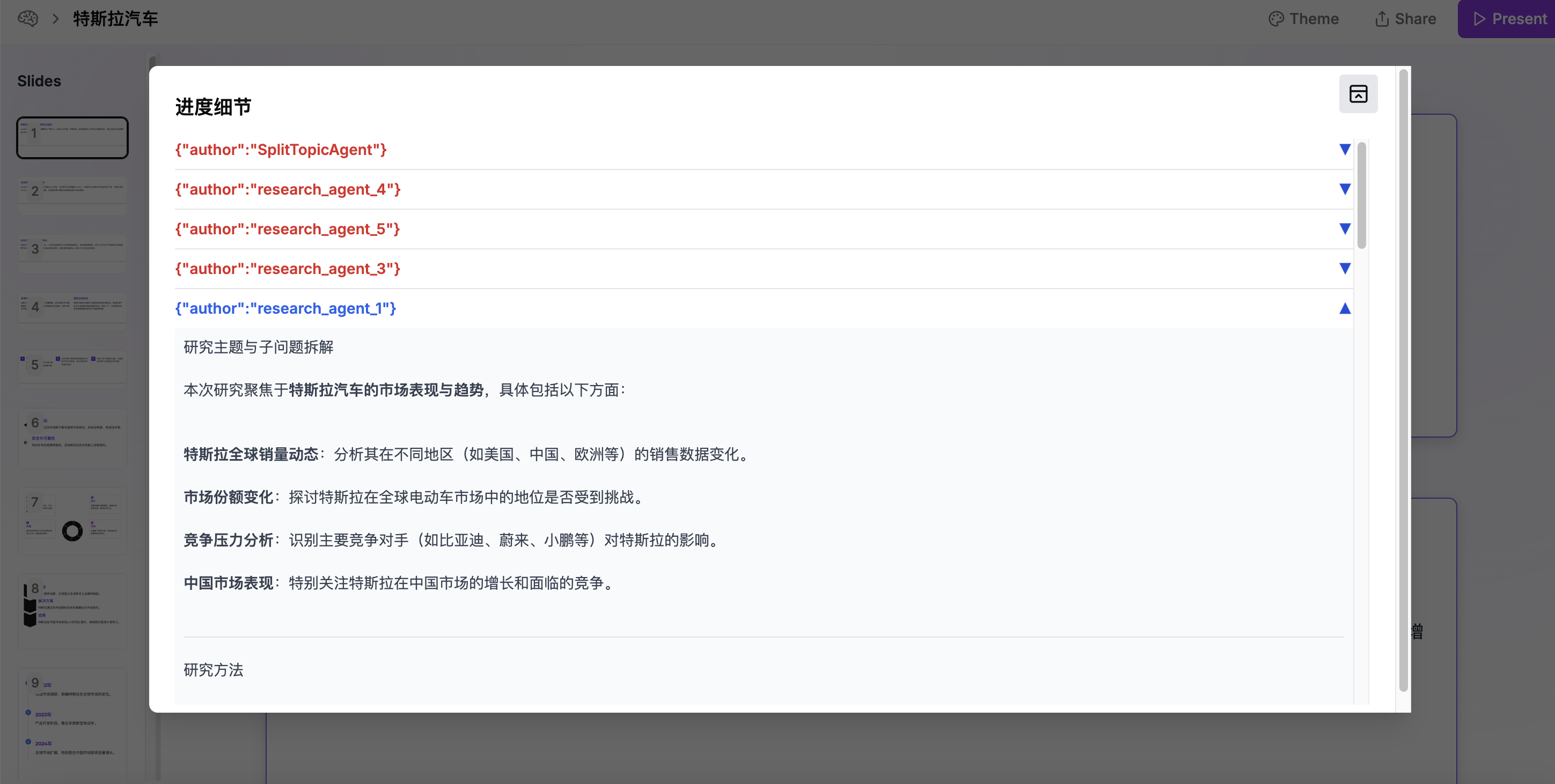Click the Share upload icon

[x=1382, y=19]
